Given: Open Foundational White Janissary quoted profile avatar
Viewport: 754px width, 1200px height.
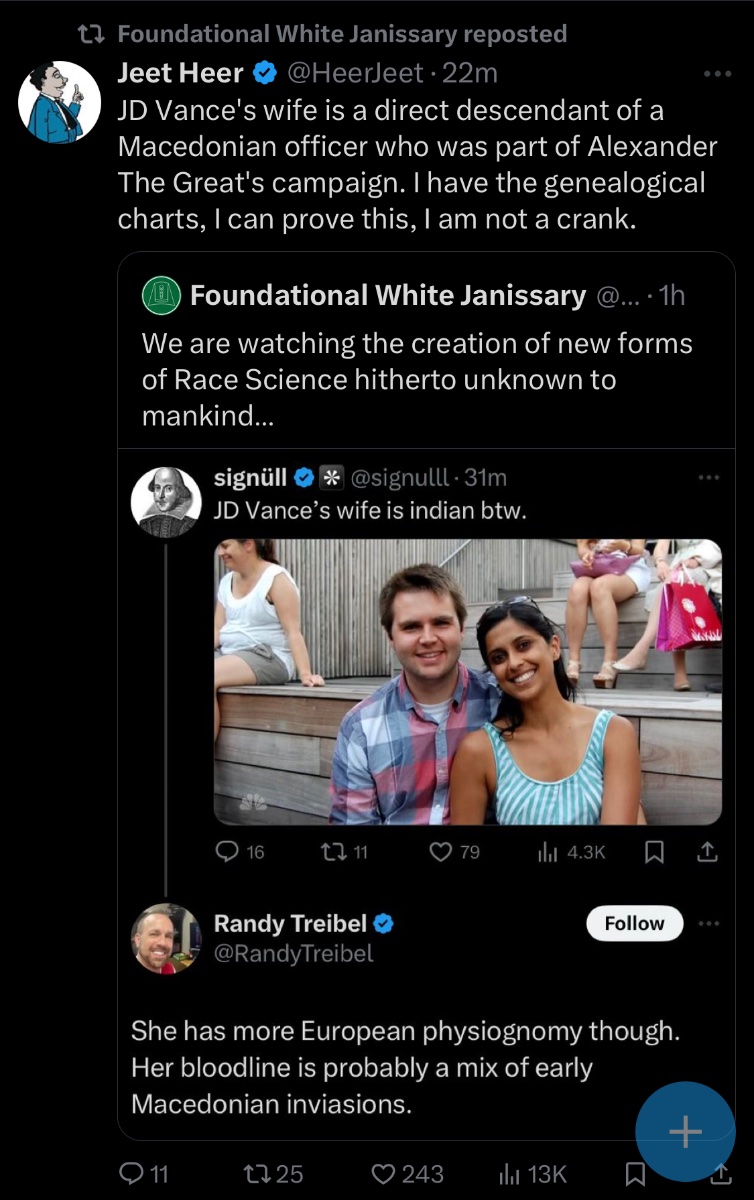Looking at the screenshot, I should 162,295.
